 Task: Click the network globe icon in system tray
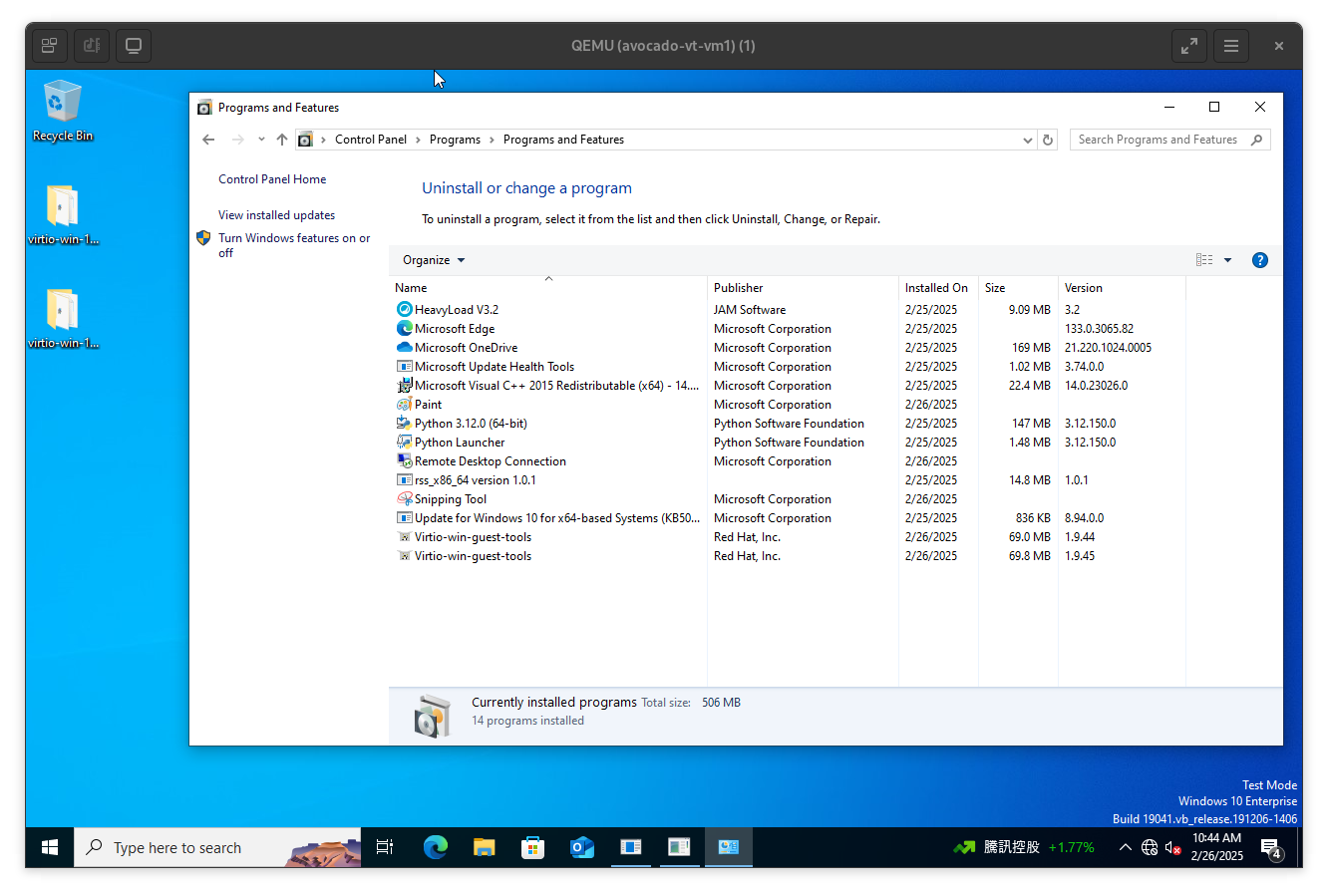1150,847
